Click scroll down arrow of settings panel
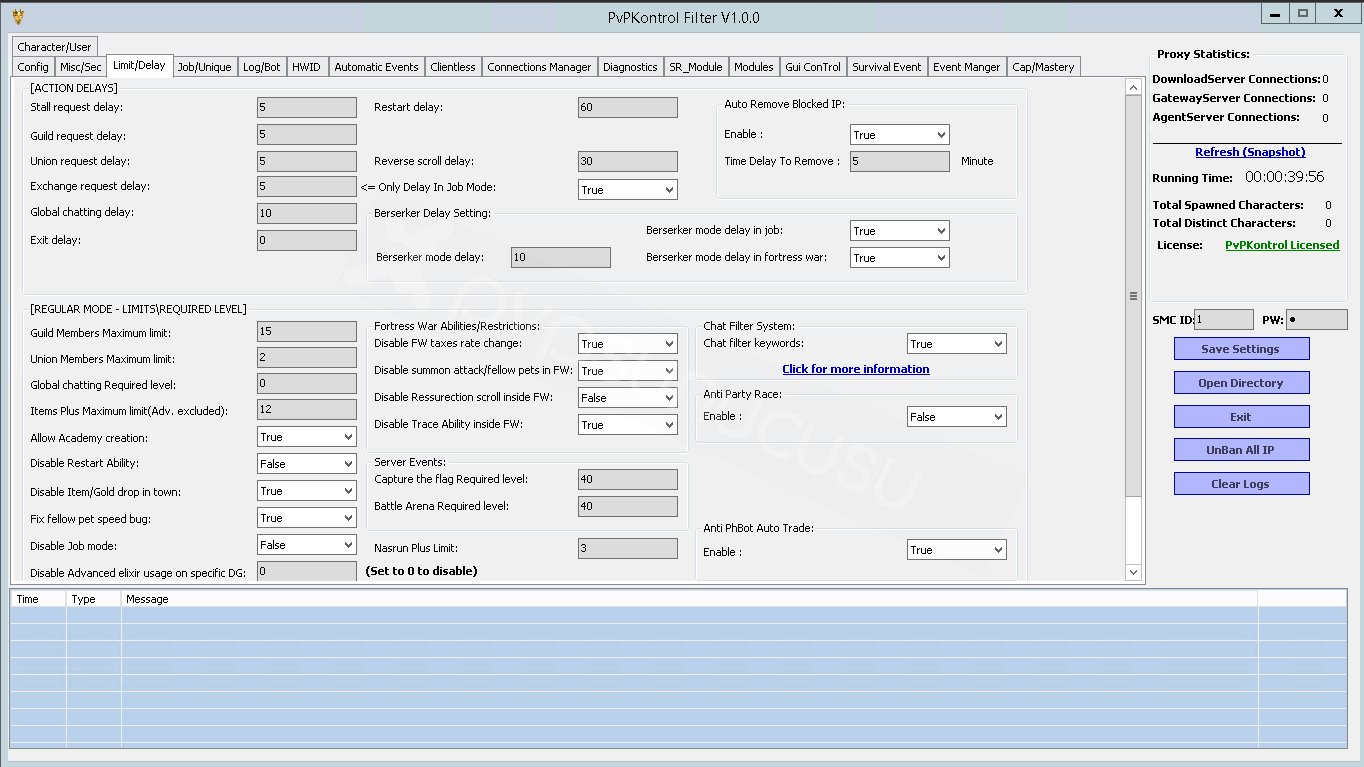Viewport: 1364px width, 767px height. click(1133, 572)
